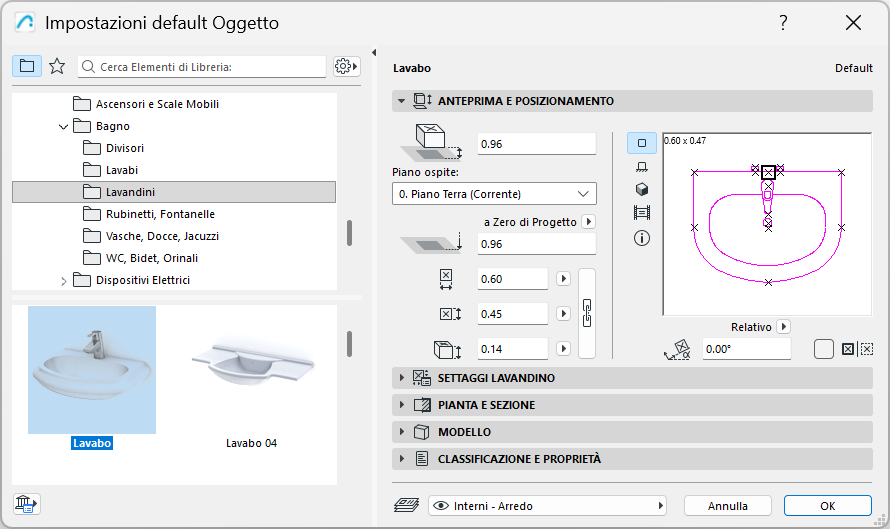This screenshot has height=529, width=890.
Task: Expand the Settaggi Lavandino panel
Action: coord(402,378)
